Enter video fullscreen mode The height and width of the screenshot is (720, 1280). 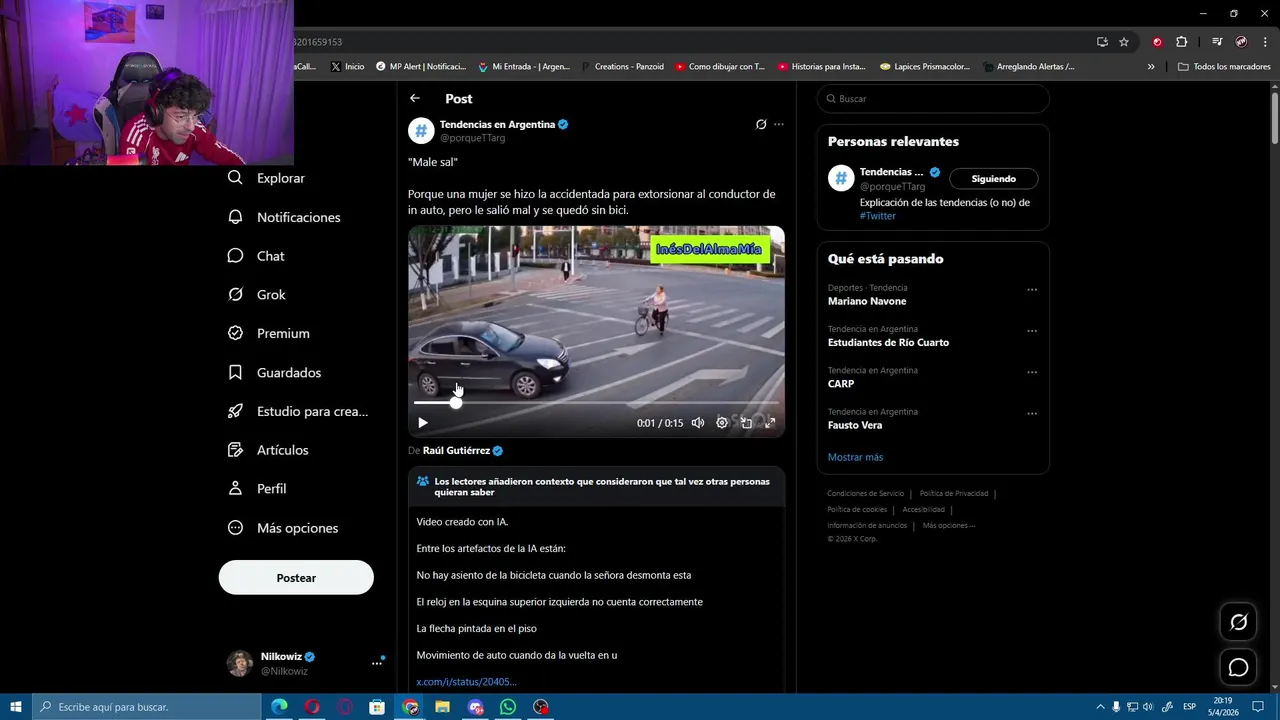pyautogui.click(x=770, y=423)
